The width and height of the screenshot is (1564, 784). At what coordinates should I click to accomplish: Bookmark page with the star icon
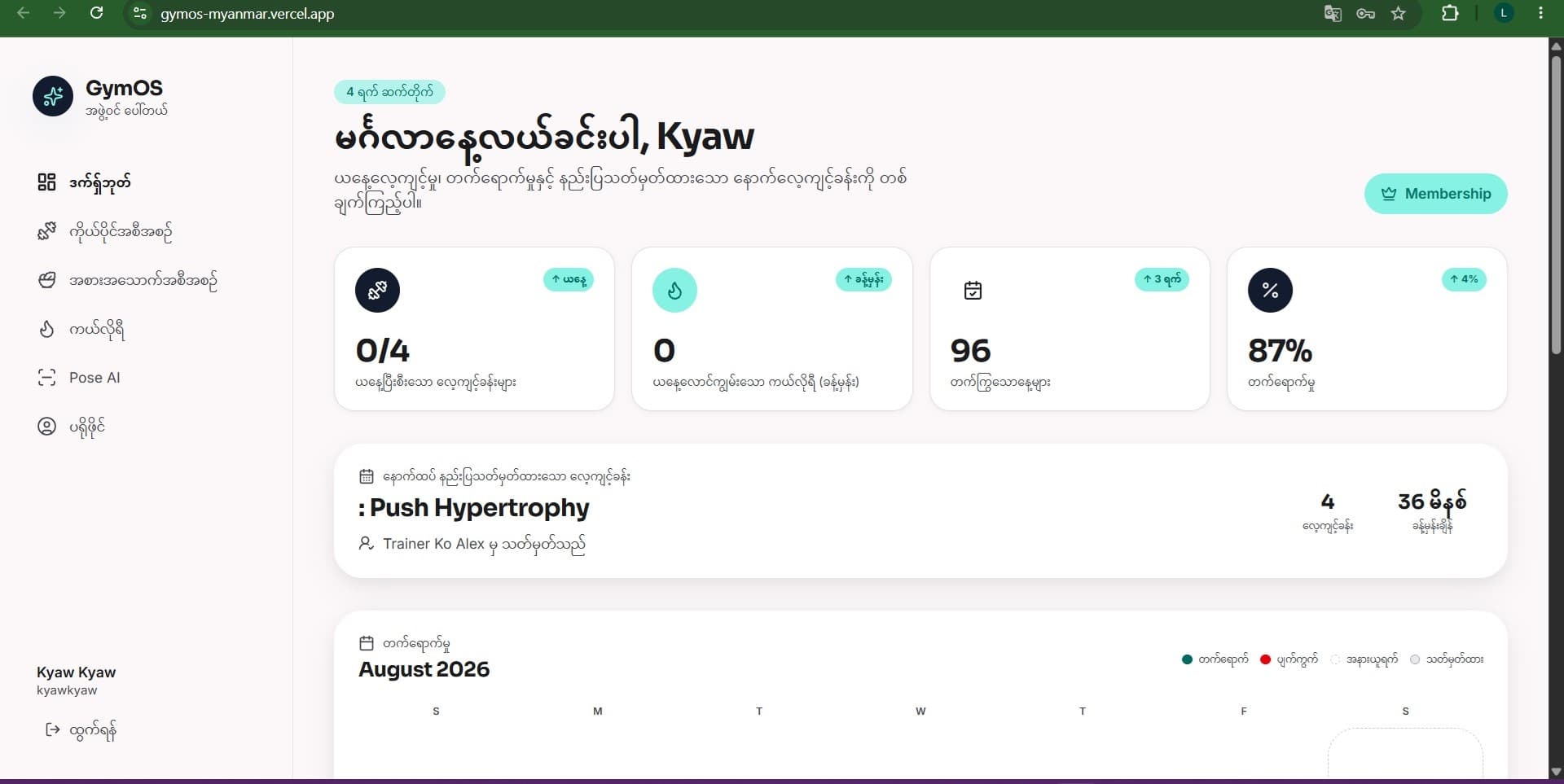[x=1399, y=13]
